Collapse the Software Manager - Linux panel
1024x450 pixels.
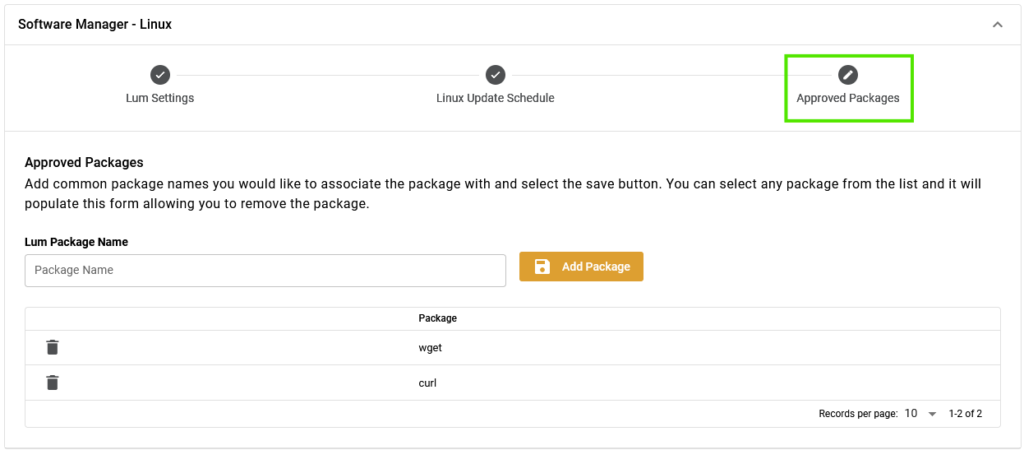[997, 25]
